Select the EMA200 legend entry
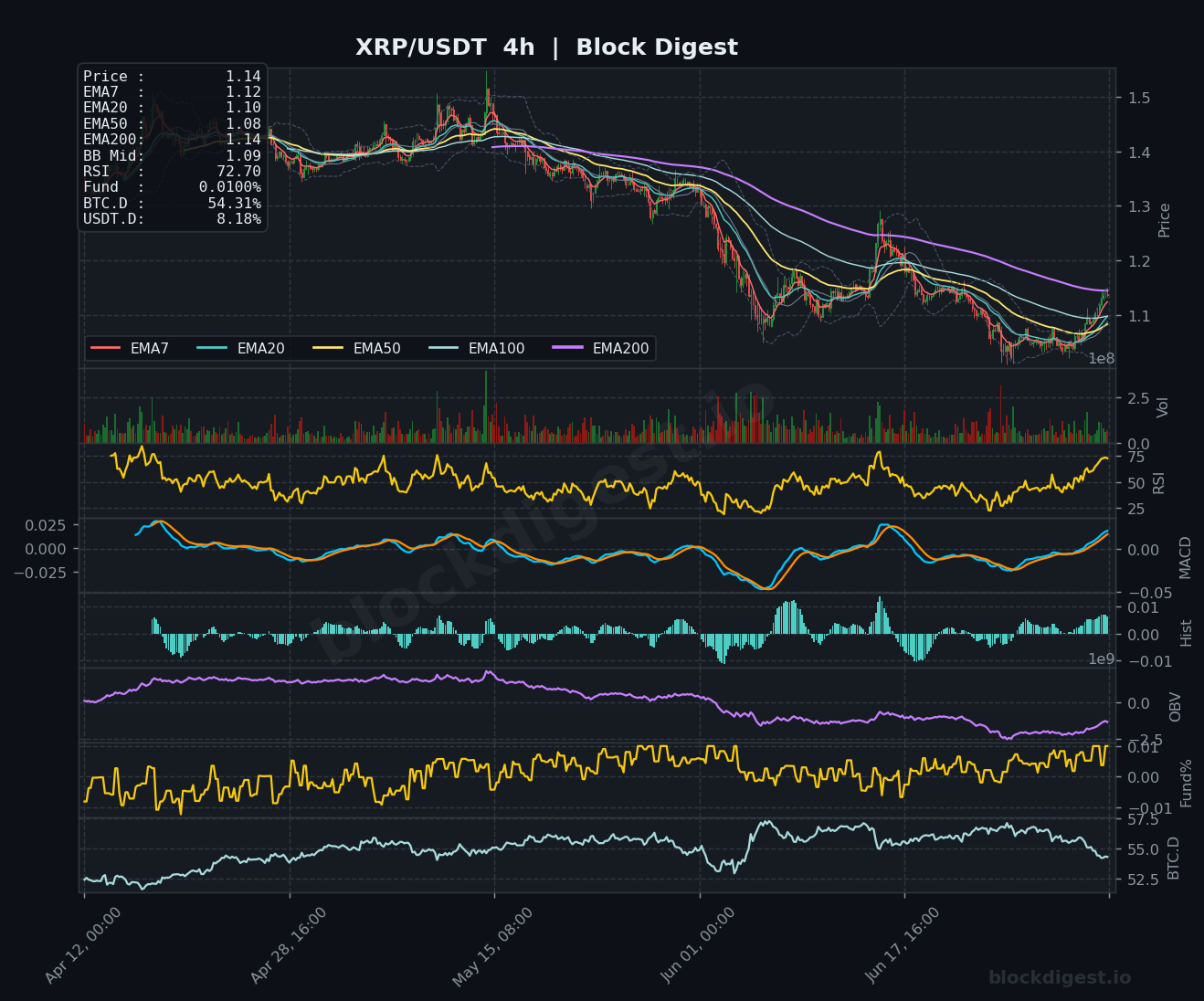Screen dimensions: 1204x1001 click(600, 348)
